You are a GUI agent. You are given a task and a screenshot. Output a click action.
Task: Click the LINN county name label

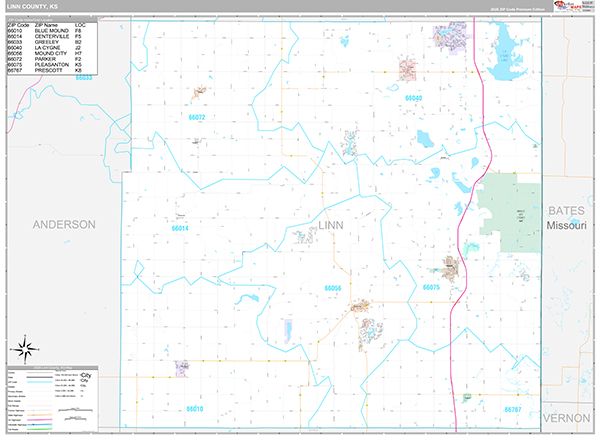[330, 225]
